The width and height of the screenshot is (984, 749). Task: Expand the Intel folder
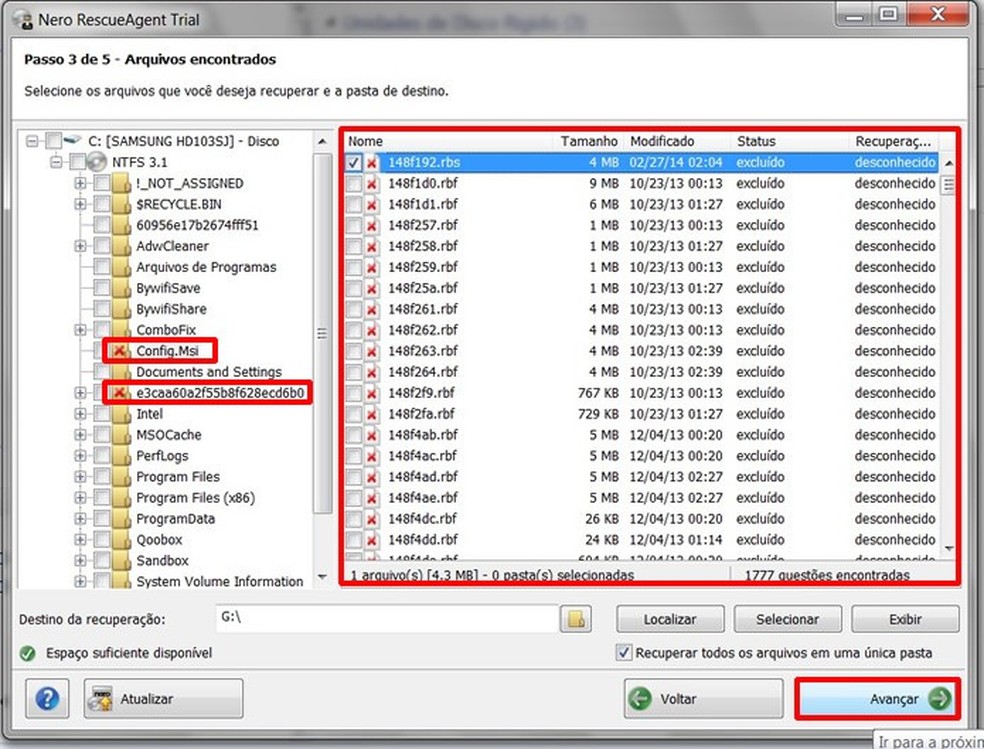click(80, 414)
